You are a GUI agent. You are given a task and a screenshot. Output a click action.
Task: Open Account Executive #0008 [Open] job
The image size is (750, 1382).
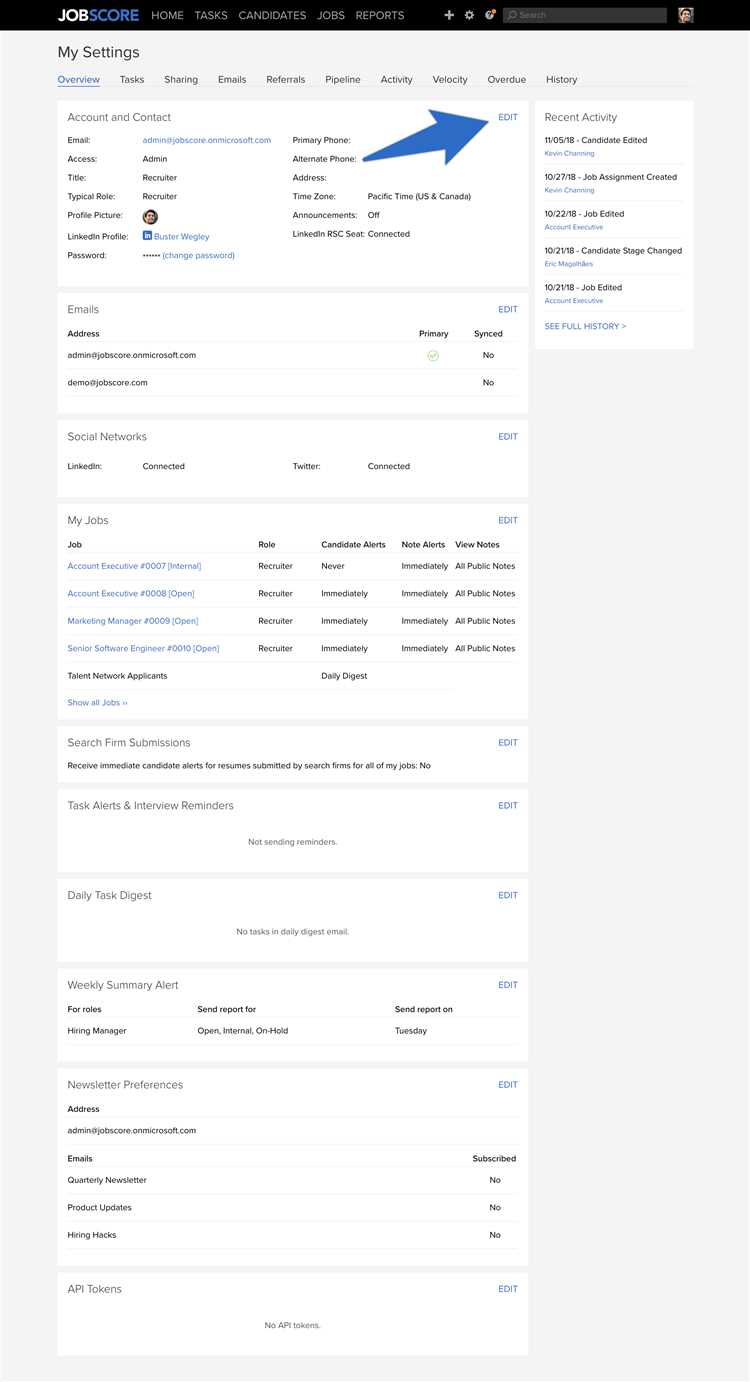click(x=131, y=593)
